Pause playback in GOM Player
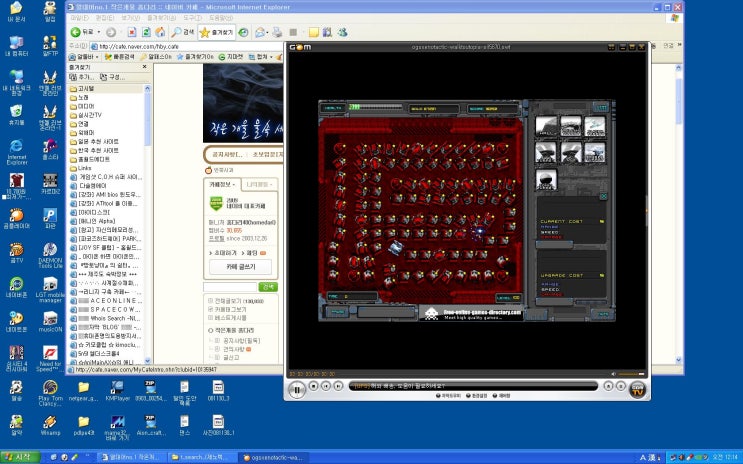Screen dimensions: 743x464 coord(297,390)
